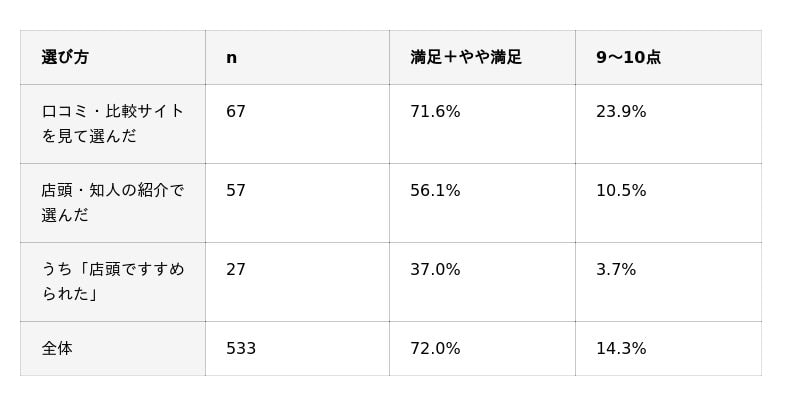This screenshot has height=406, width=800.
Task: Select the 店頭・知人の紹介で選んだ row label
Action: click(113, 203)
